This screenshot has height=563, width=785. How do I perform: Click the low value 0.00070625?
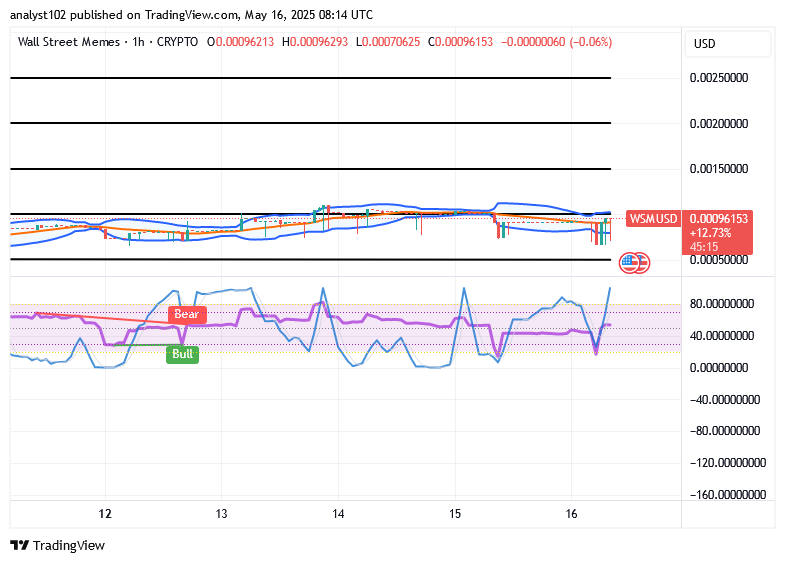point(391,42)
